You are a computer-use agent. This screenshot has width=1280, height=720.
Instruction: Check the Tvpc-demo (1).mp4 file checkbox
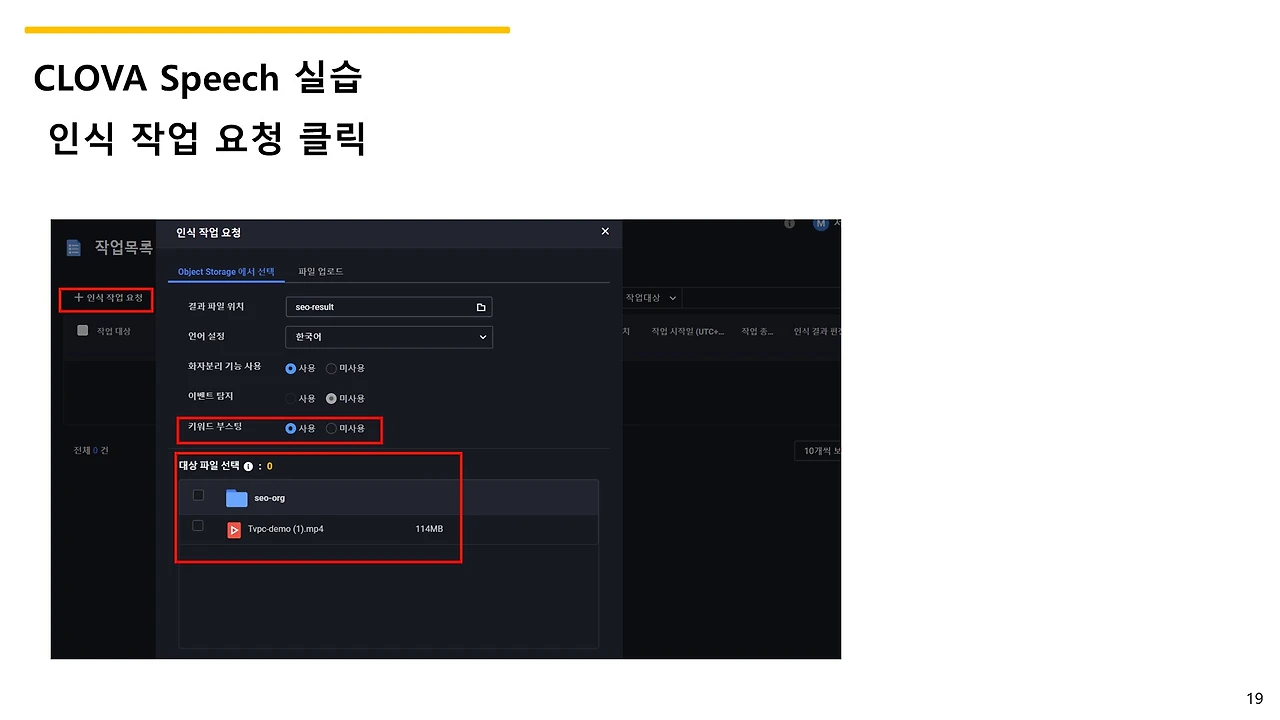[x=198, y=526]
